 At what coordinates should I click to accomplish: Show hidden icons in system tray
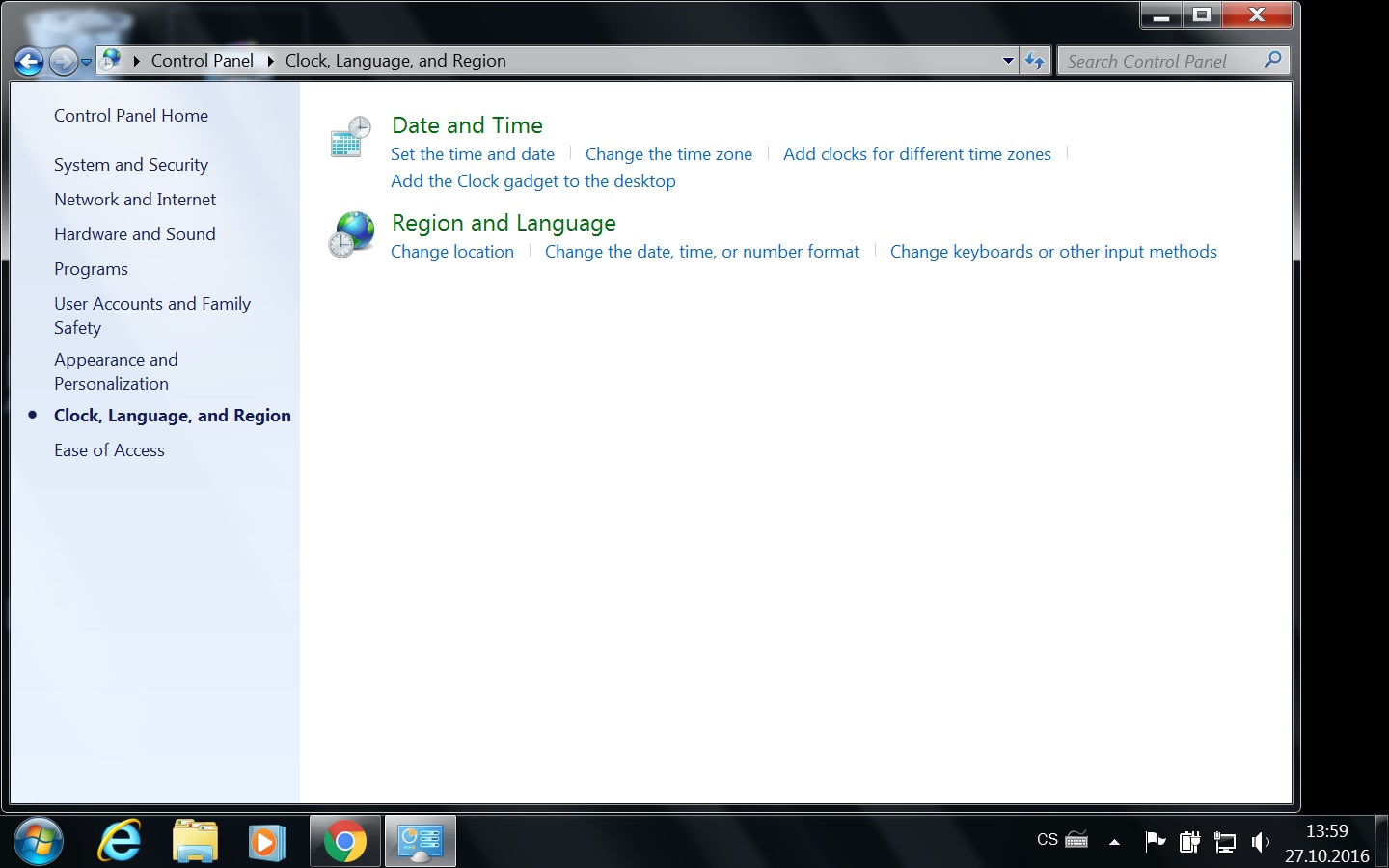1114,842
